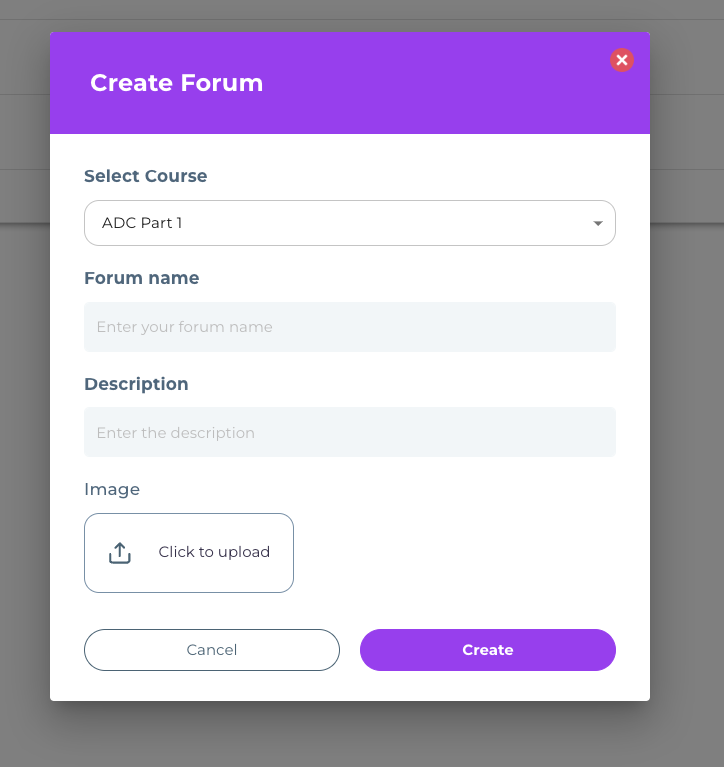Cancel forum creation
Viewport: 724px width, 767px height.
(212, 650)
